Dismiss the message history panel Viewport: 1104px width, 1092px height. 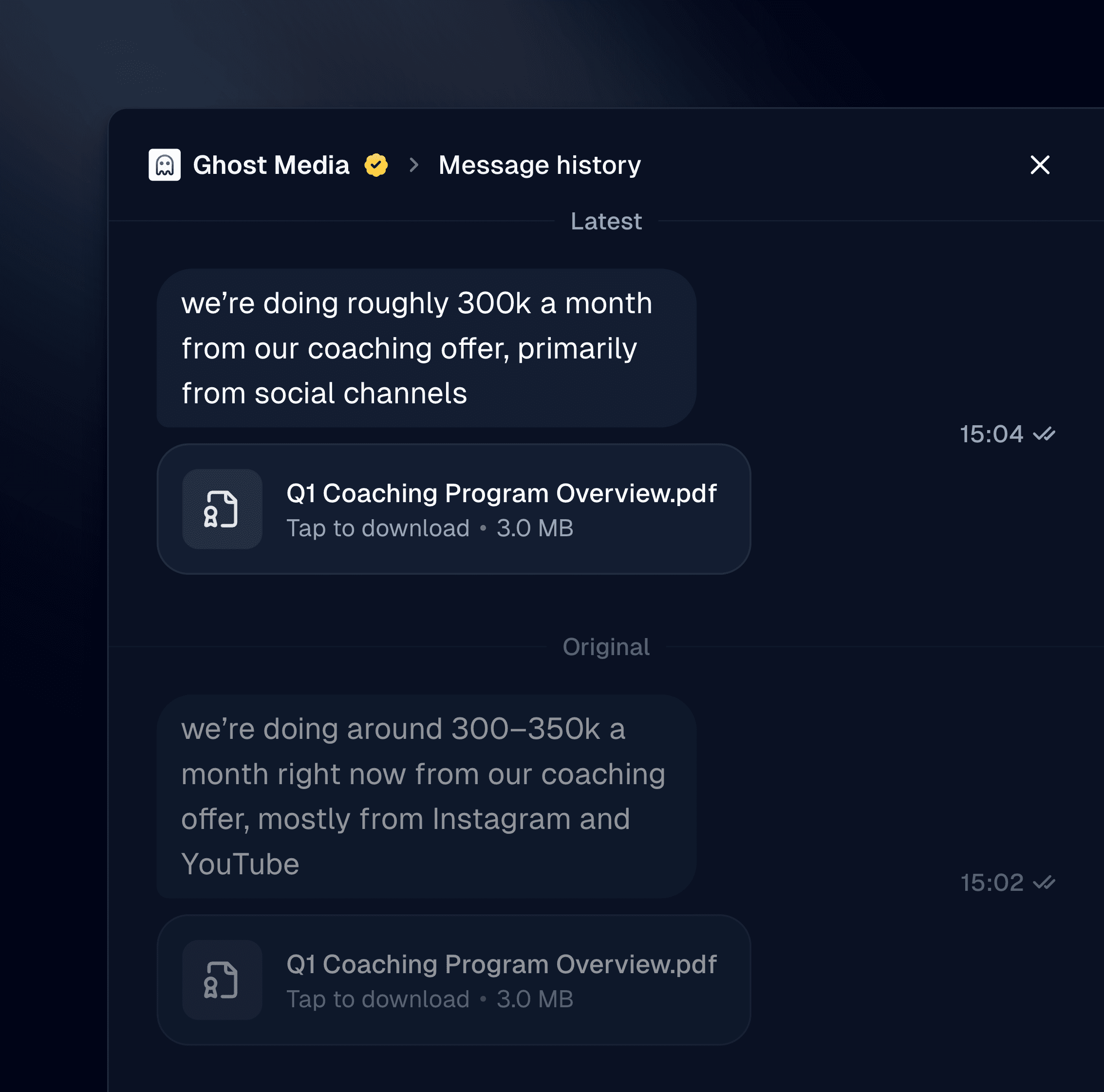click(1040, 165)
